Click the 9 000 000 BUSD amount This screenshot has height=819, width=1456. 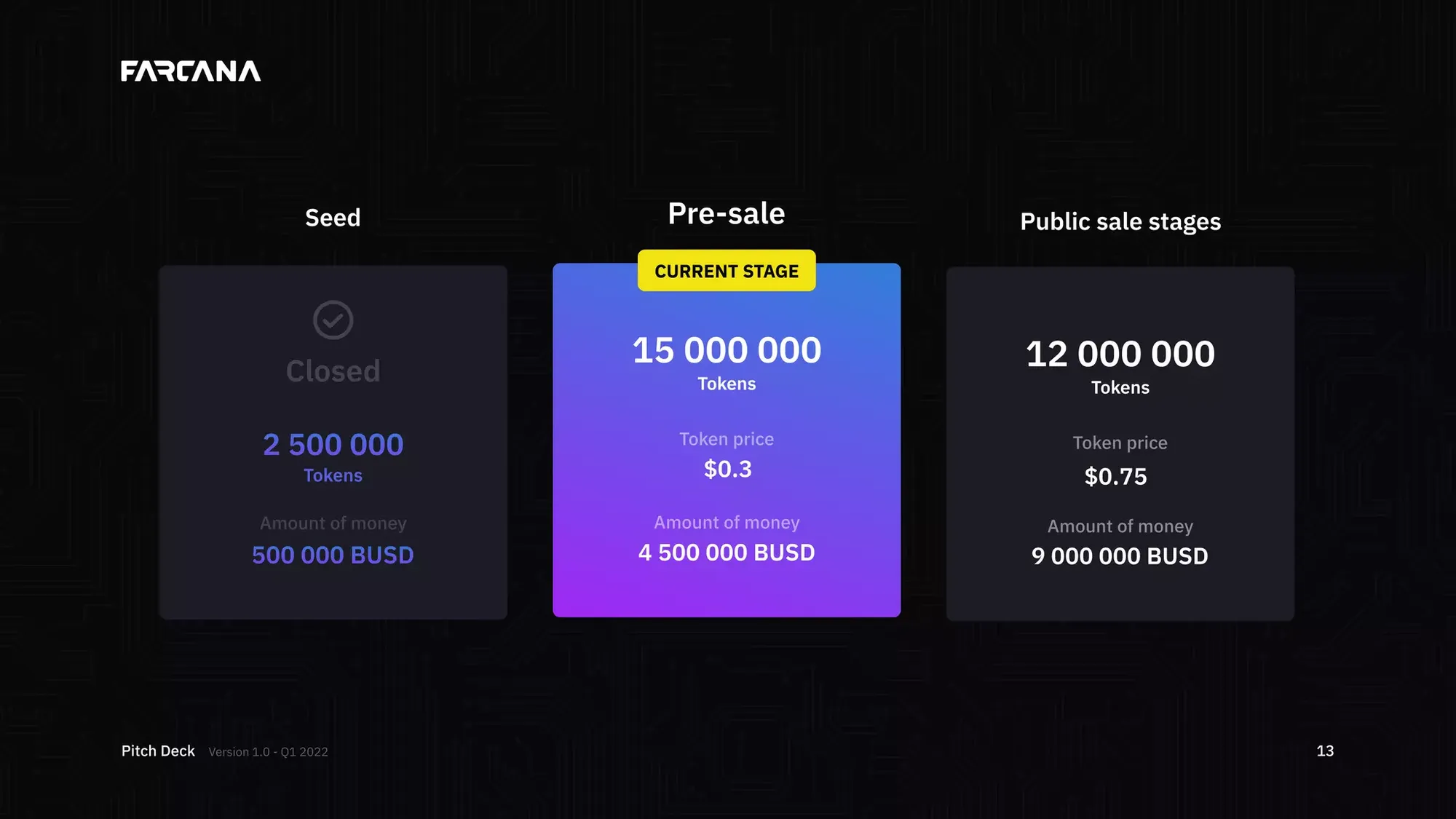tap(1120, 556)
